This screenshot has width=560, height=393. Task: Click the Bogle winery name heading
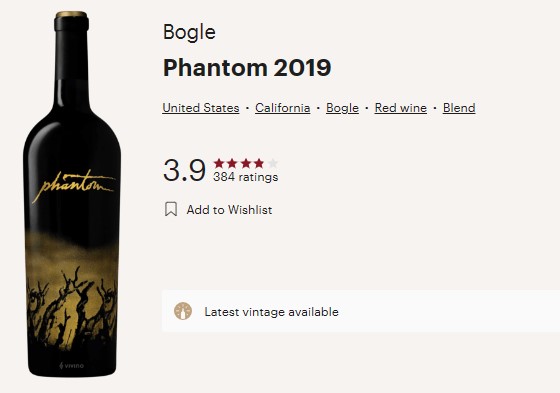pyautogui.click(x=189, y=33)
